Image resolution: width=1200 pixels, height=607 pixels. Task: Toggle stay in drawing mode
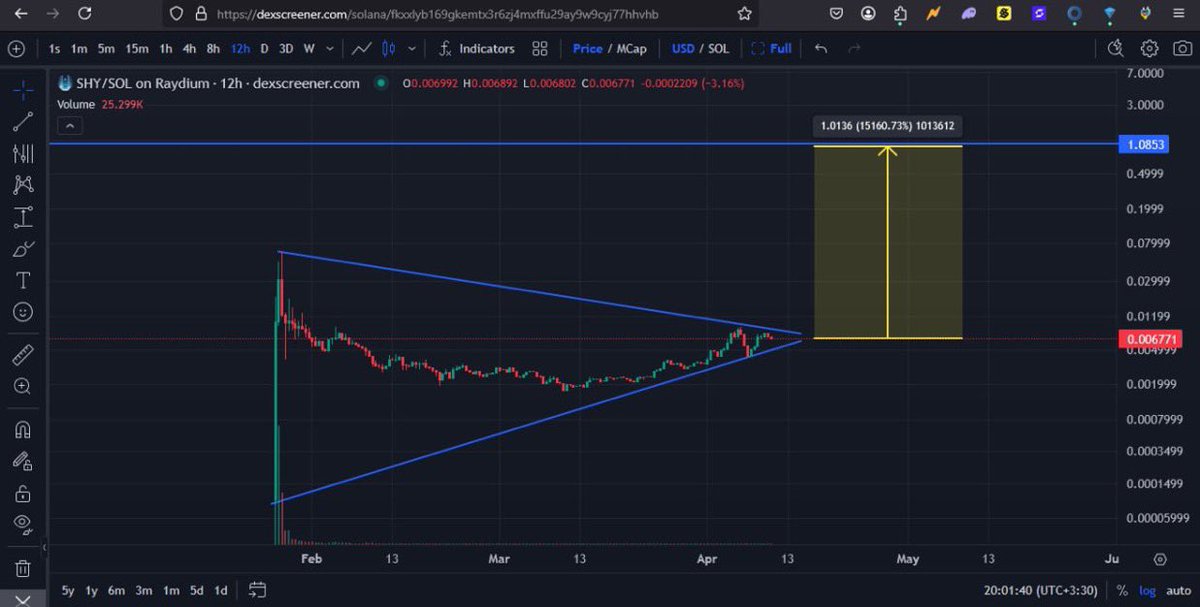pos(23,461)
